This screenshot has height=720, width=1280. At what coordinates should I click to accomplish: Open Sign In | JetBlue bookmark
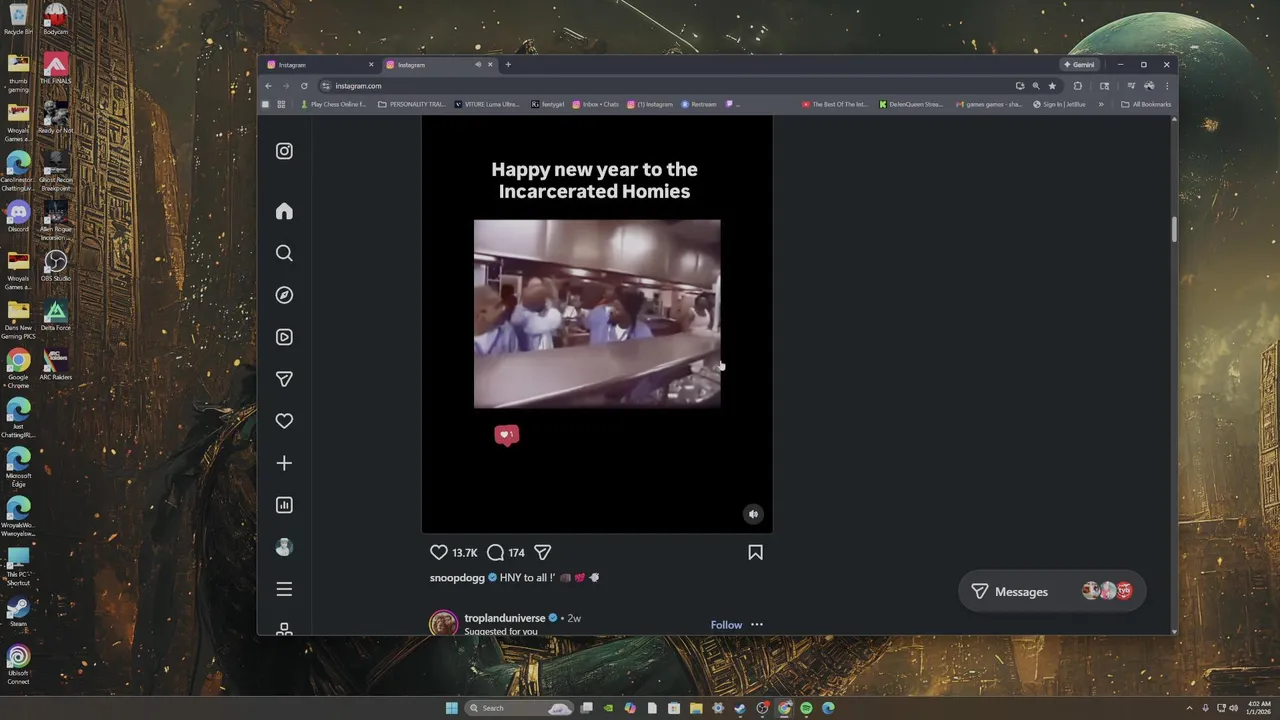tap(1060, 104)
